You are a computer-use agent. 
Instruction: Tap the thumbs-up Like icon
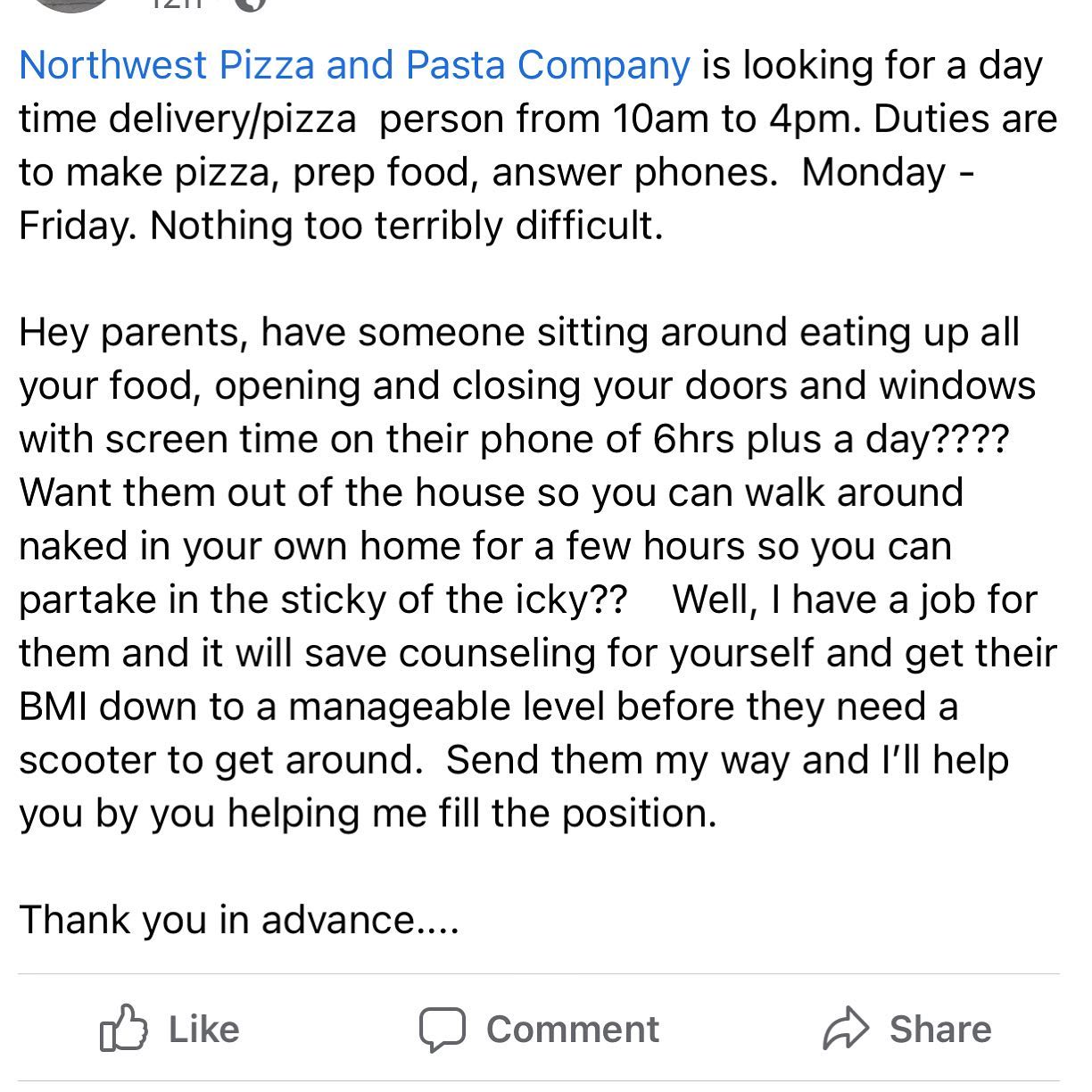coord(123,1029)
